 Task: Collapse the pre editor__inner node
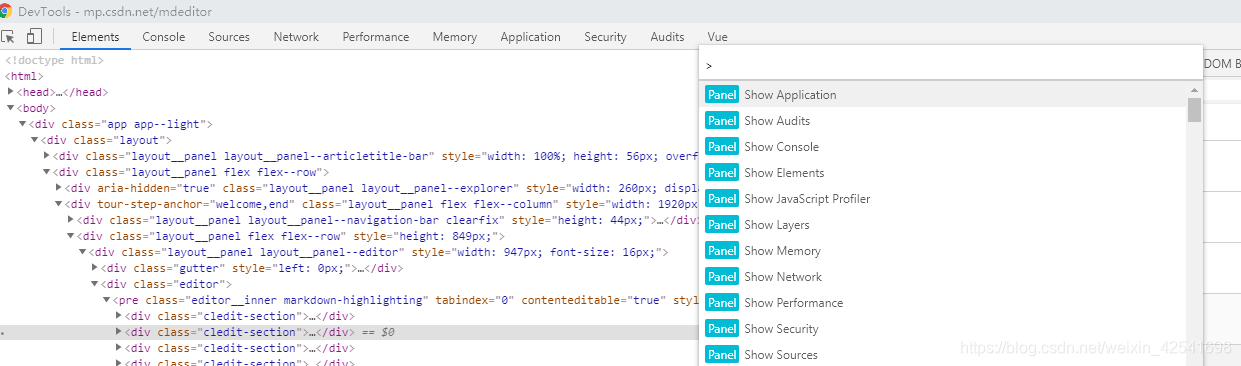(x=107, y=300)
